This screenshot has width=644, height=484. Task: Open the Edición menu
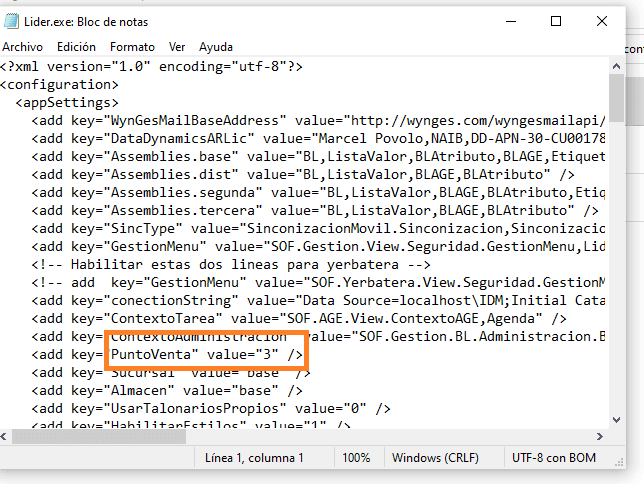point(76,47)
